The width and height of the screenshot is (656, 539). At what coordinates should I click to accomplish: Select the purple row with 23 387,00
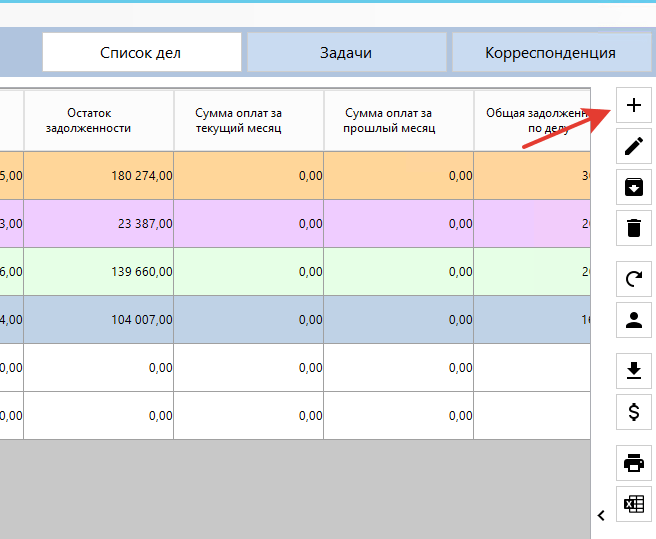click(295, 224)
